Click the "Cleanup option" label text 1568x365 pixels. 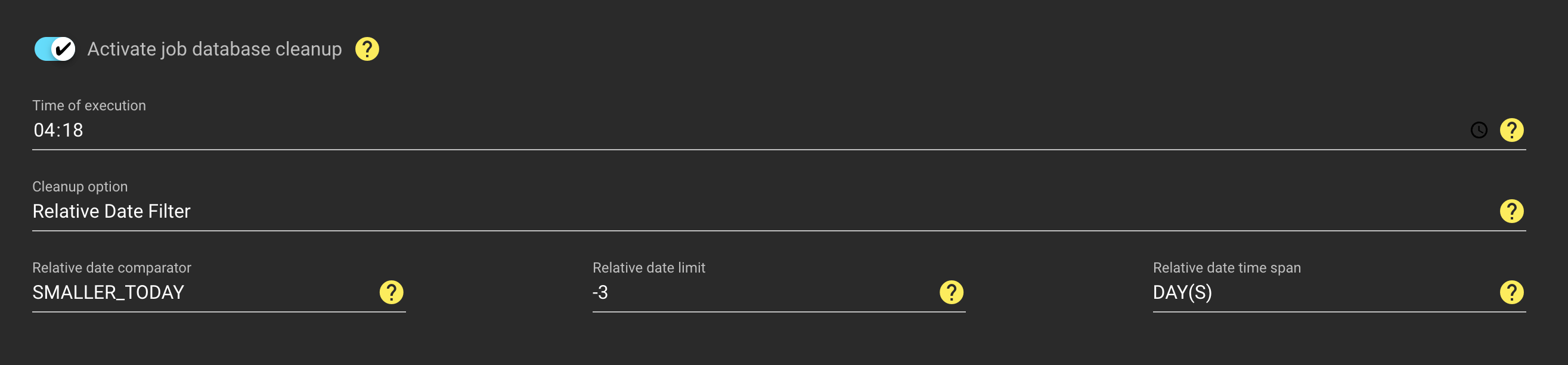[x=80, y=187]
